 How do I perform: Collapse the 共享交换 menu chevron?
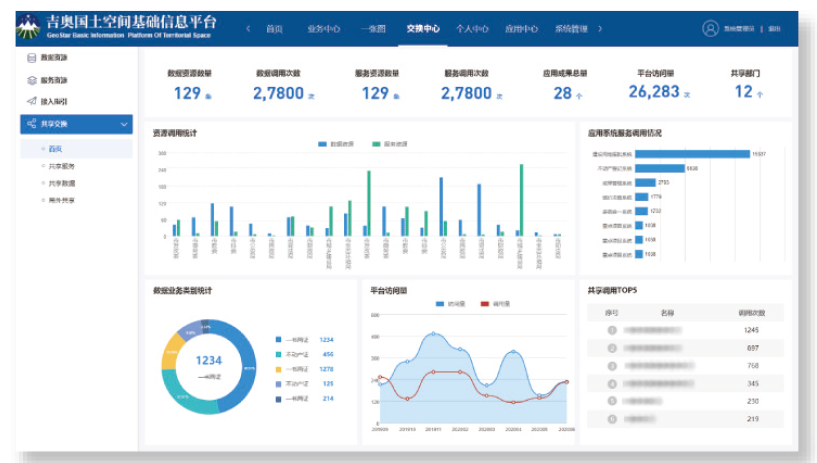[x=123, y=125]
